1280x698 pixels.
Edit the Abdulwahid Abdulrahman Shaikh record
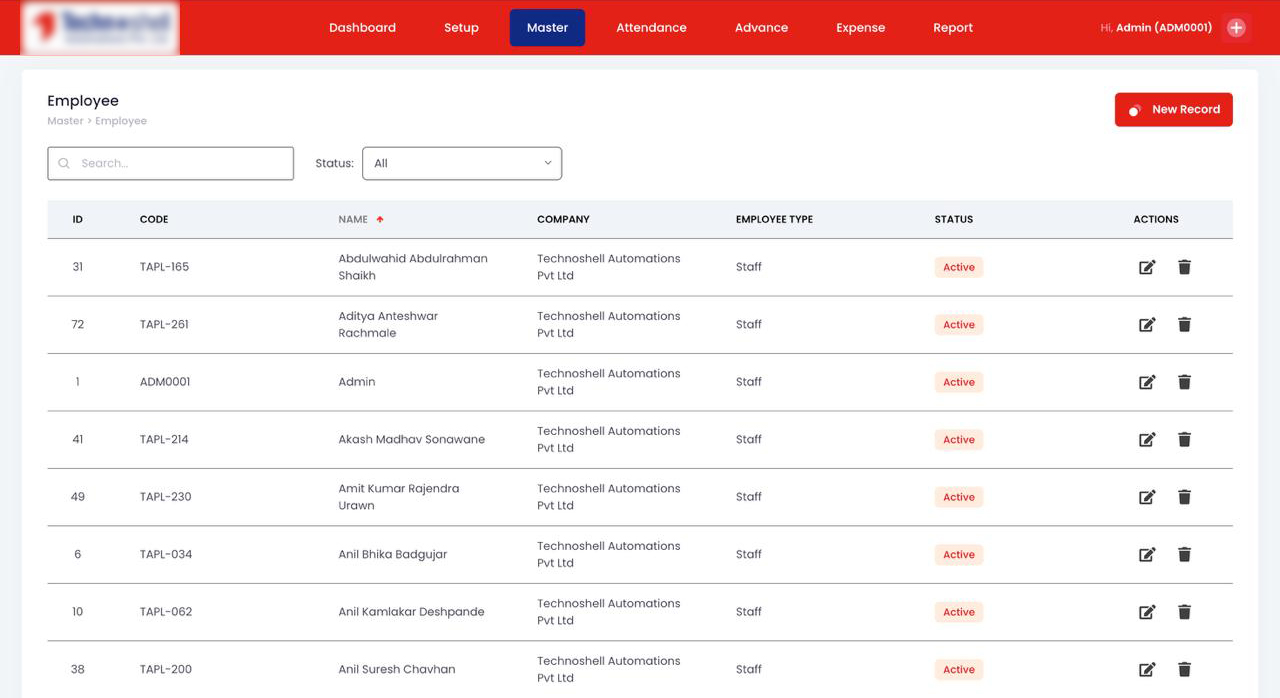point(1147,267)
